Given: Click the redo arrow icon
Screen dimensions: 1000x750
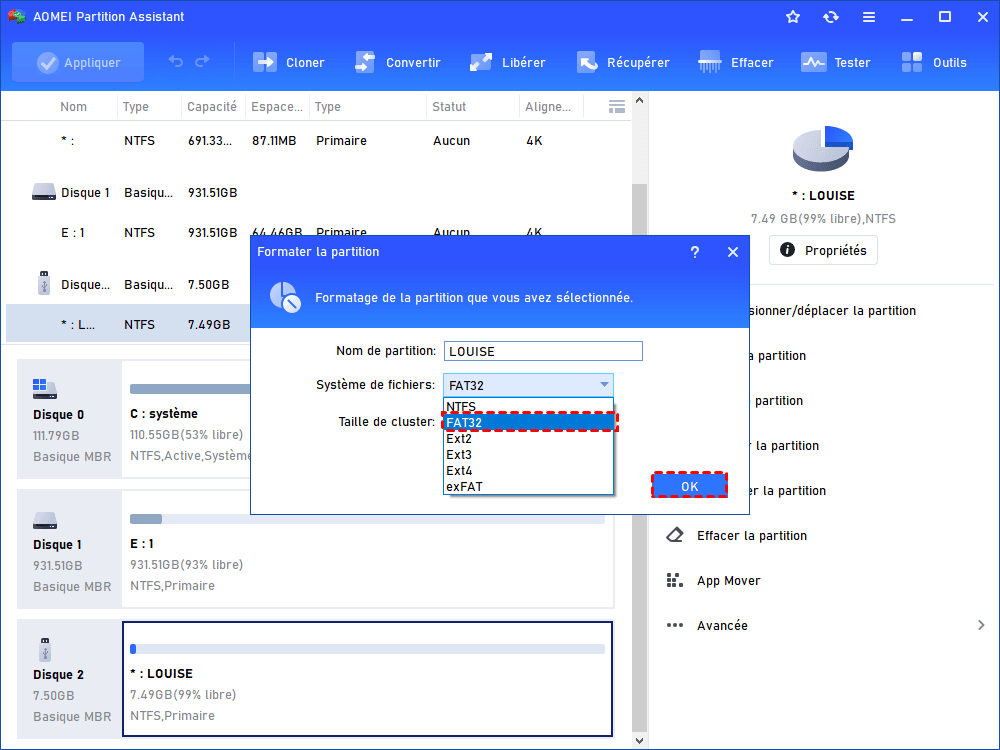Looking at the screenshot, I should [x=202, y=61].
